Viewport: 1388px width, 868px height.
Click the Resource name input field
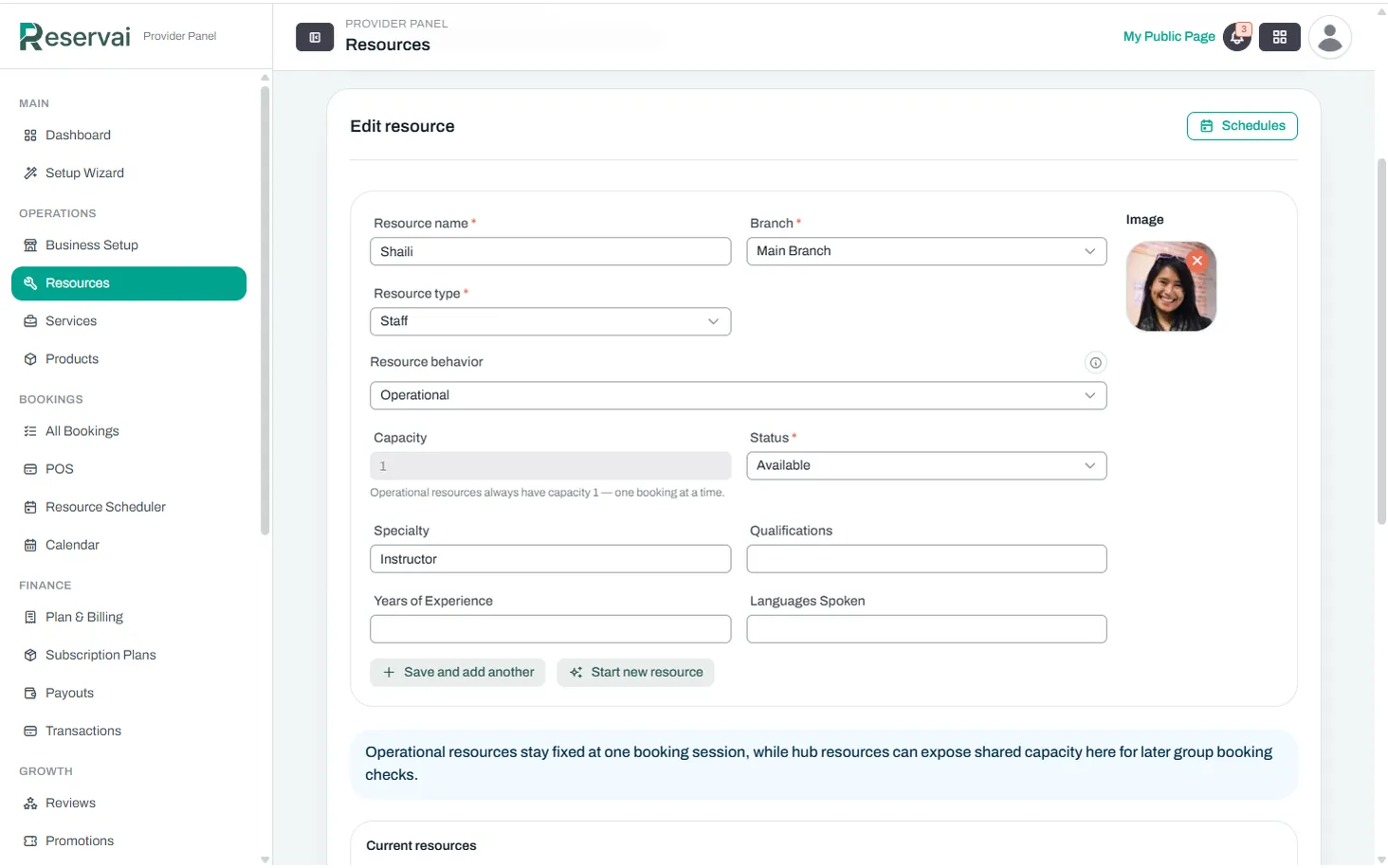[x=550, y=251]
